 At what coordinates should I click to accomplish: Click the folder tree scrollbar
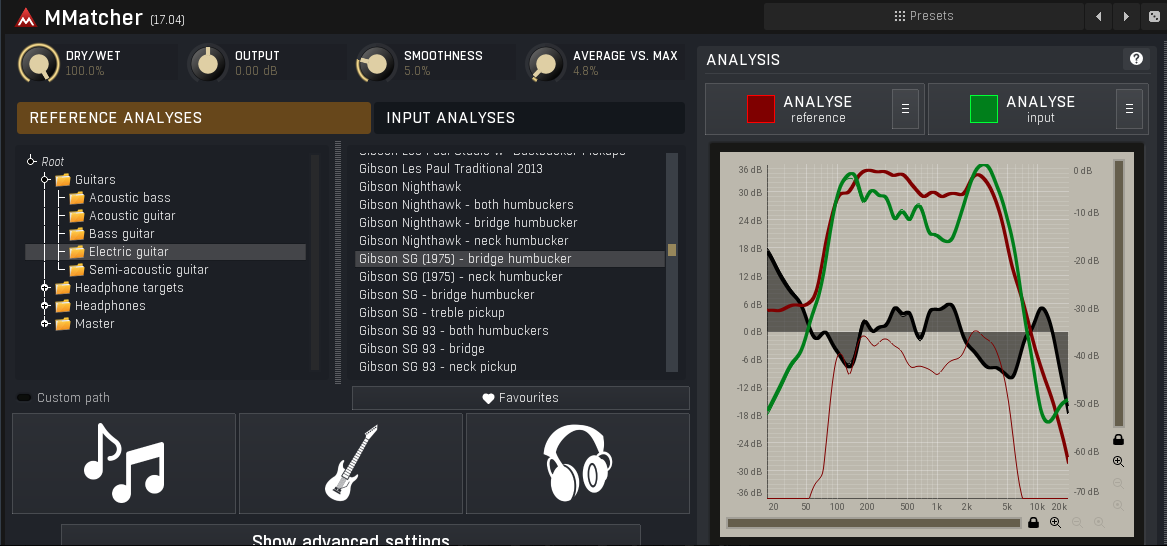point(315,262)
